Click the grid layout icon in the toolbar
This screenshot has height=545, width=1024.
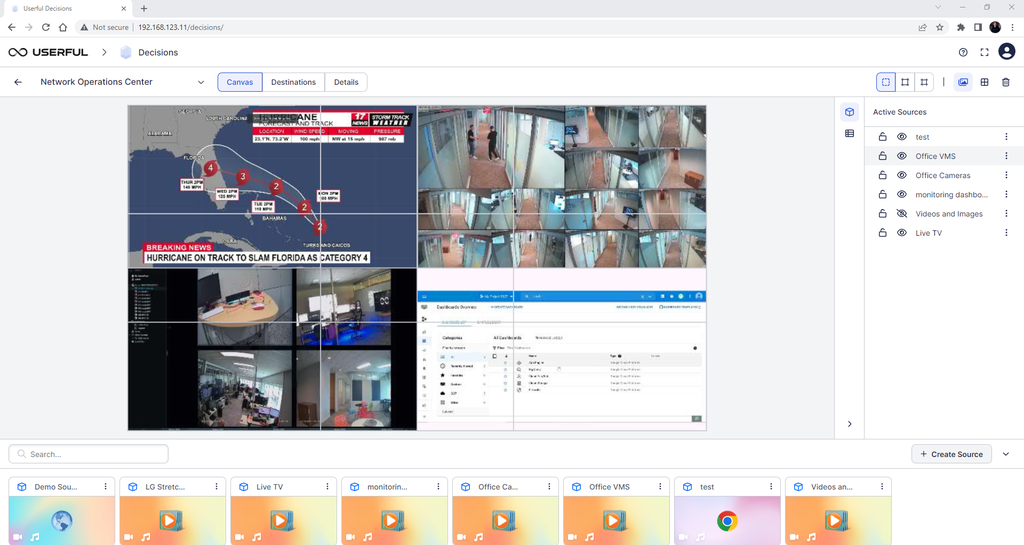[x=985, y=82]
